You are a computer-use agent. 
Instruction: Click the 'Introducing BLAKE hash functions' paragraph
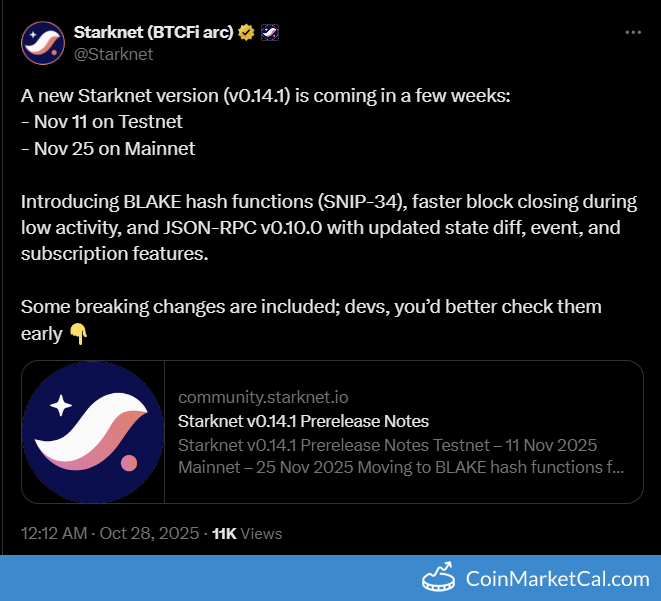[328, 228]
